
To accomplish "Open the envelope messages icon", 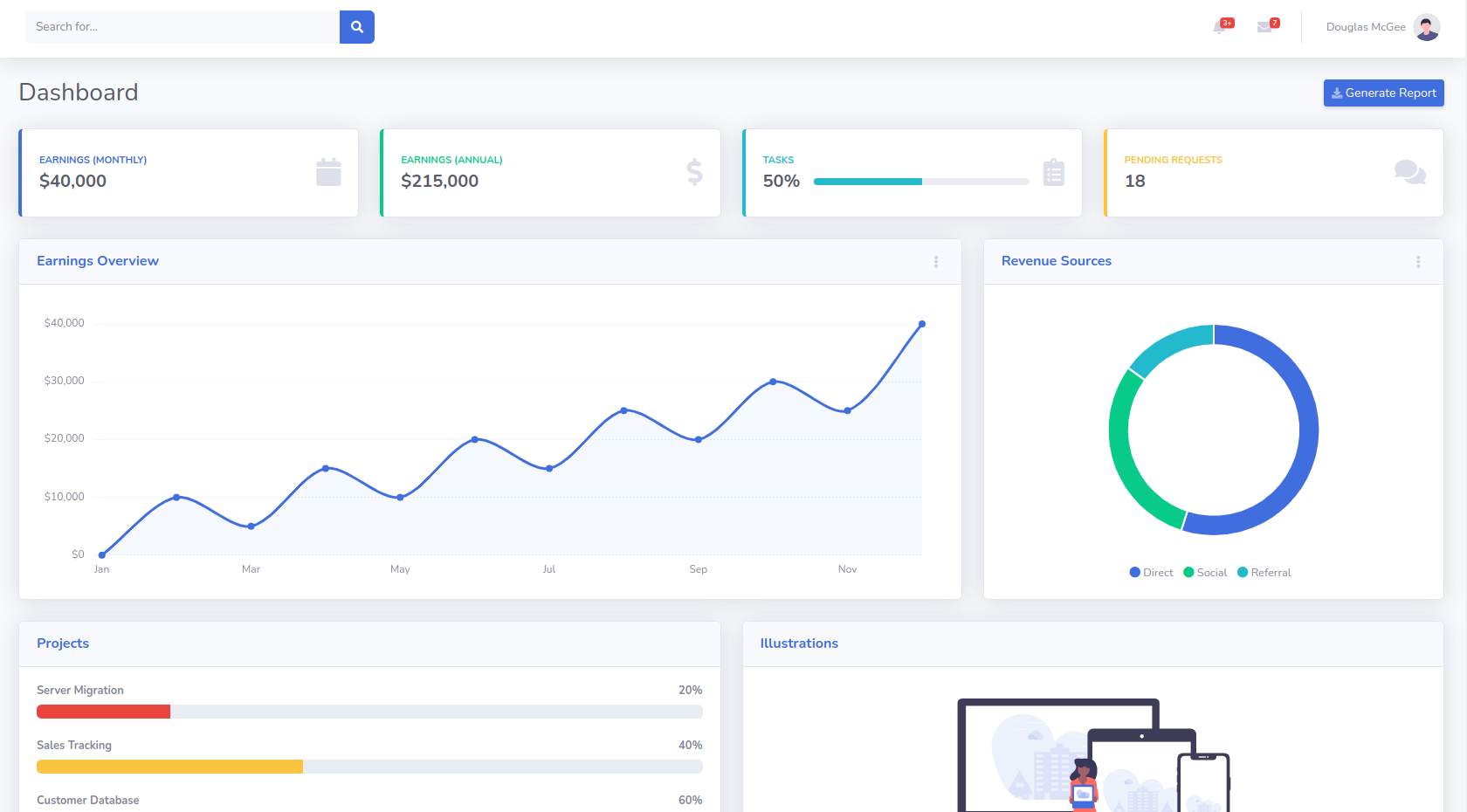I will 1264,27.
